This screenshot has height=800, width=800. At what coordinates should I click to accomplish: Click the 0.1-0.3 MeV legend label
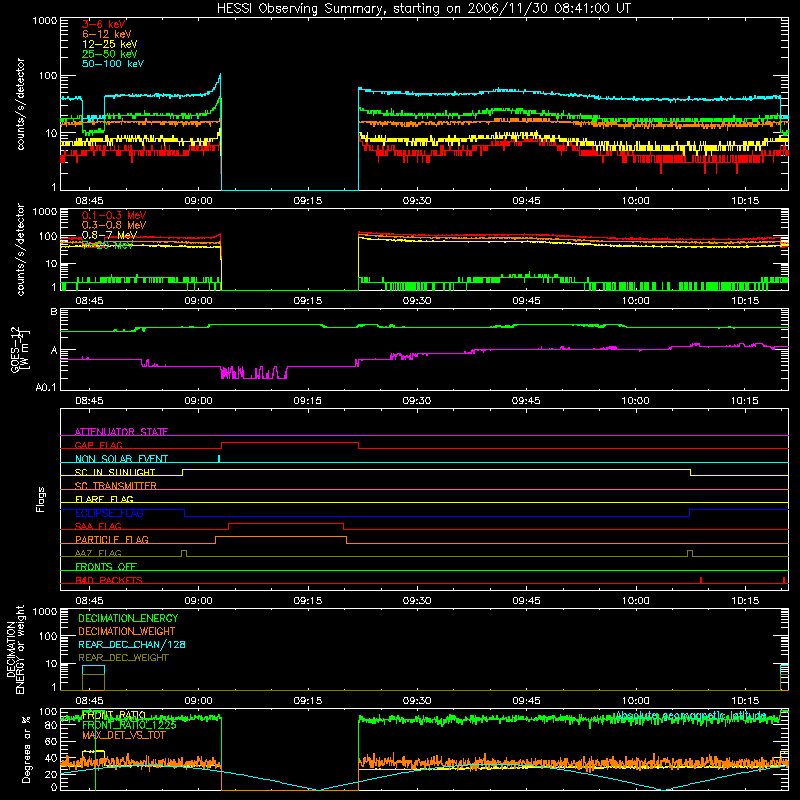pos(114,215)
